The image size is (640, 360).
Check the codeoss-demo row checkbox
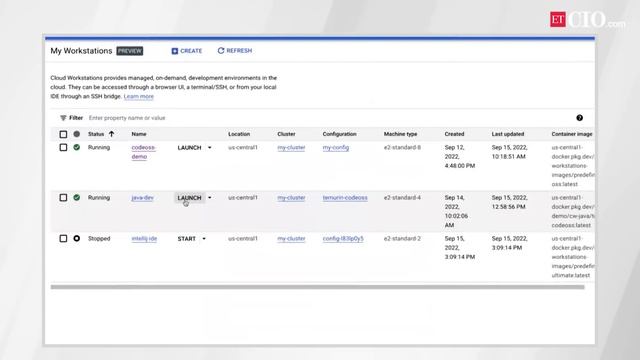coord(63,147)
